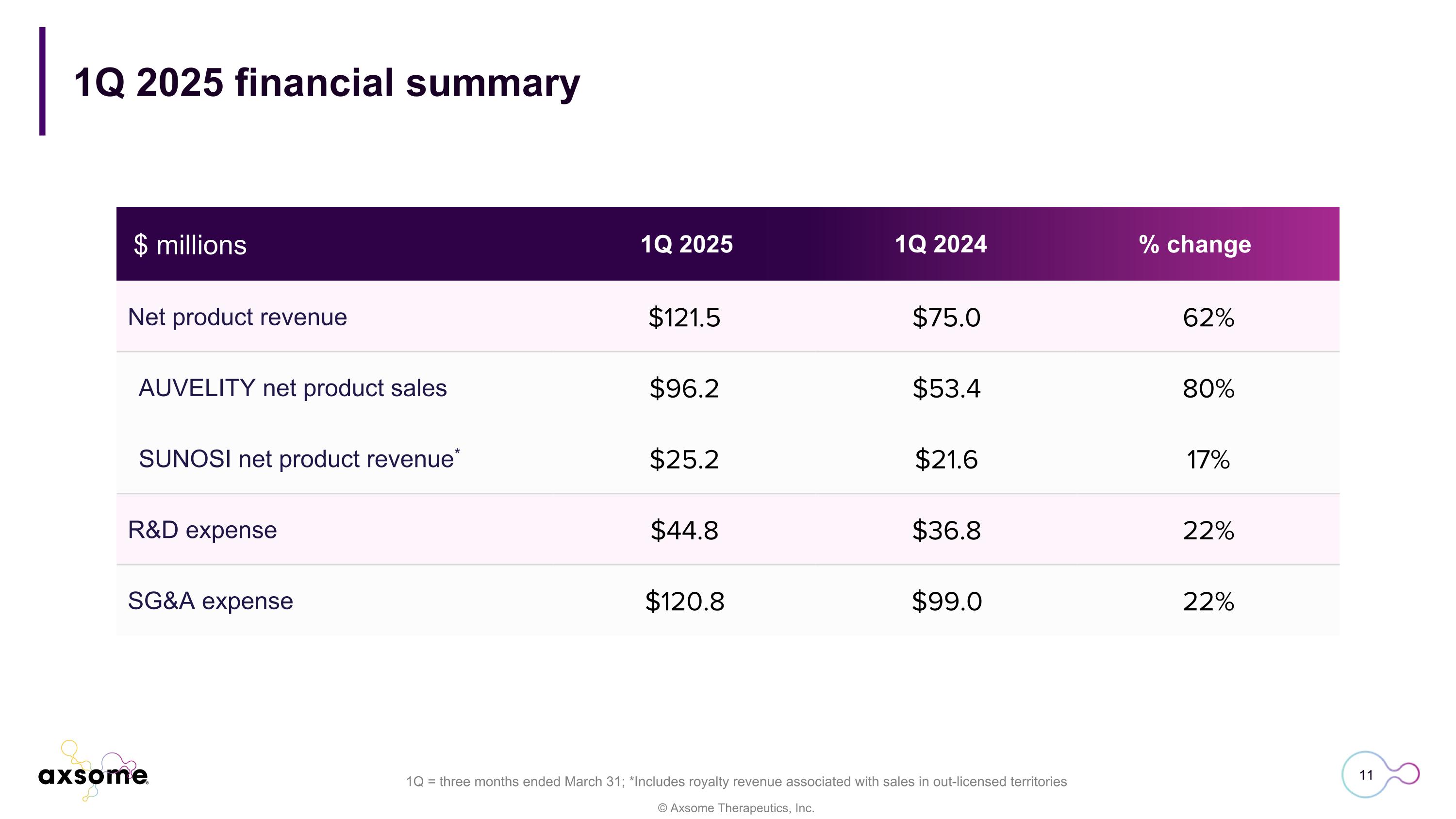Click the '$ millions' header cell
This screenshot has width=1456, height=819.
point(190,245)
